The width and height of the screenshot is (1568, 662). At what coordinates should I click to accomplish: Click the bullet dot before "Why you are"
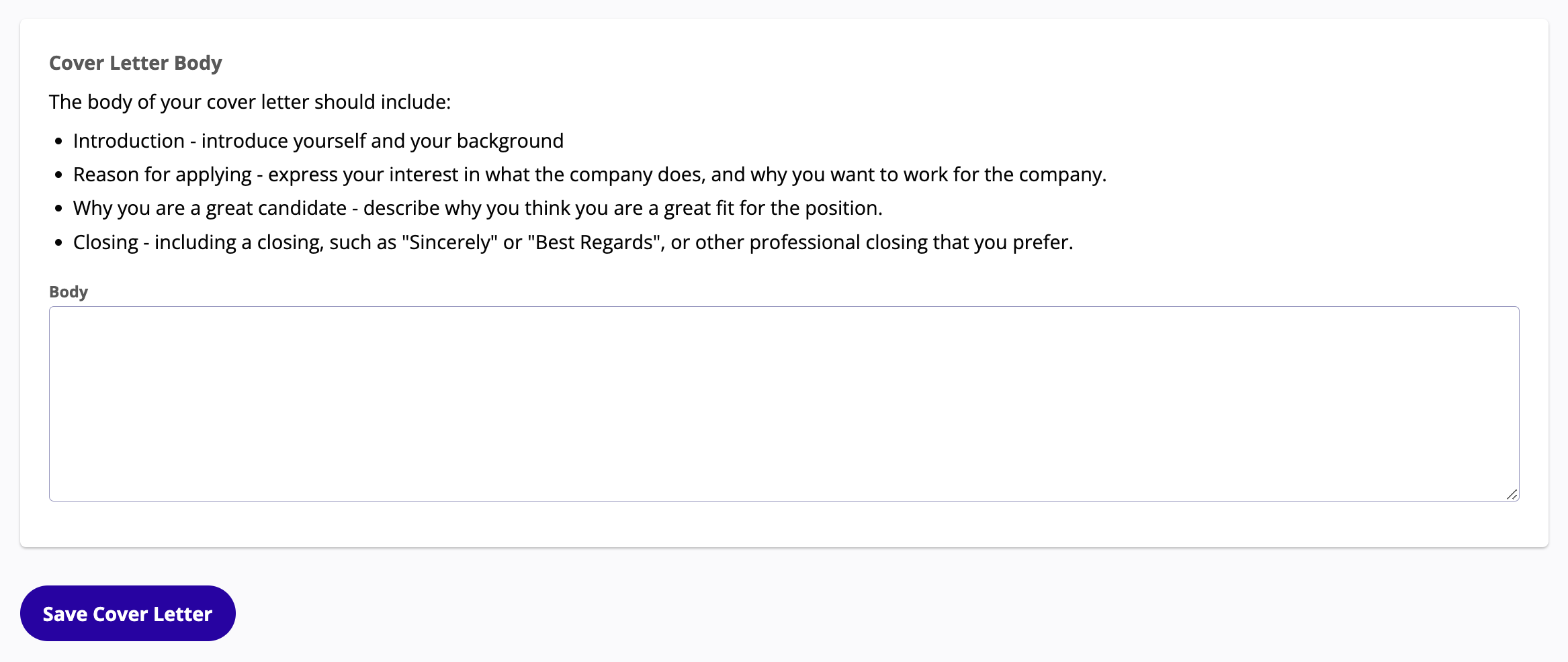pyautogui.click(x=59, y=209)
